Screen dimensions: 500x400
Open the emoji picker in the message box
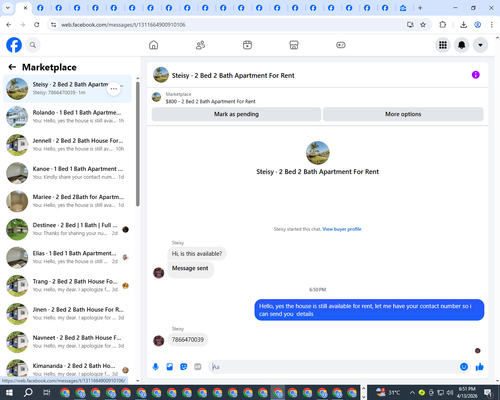click(464, 367)
